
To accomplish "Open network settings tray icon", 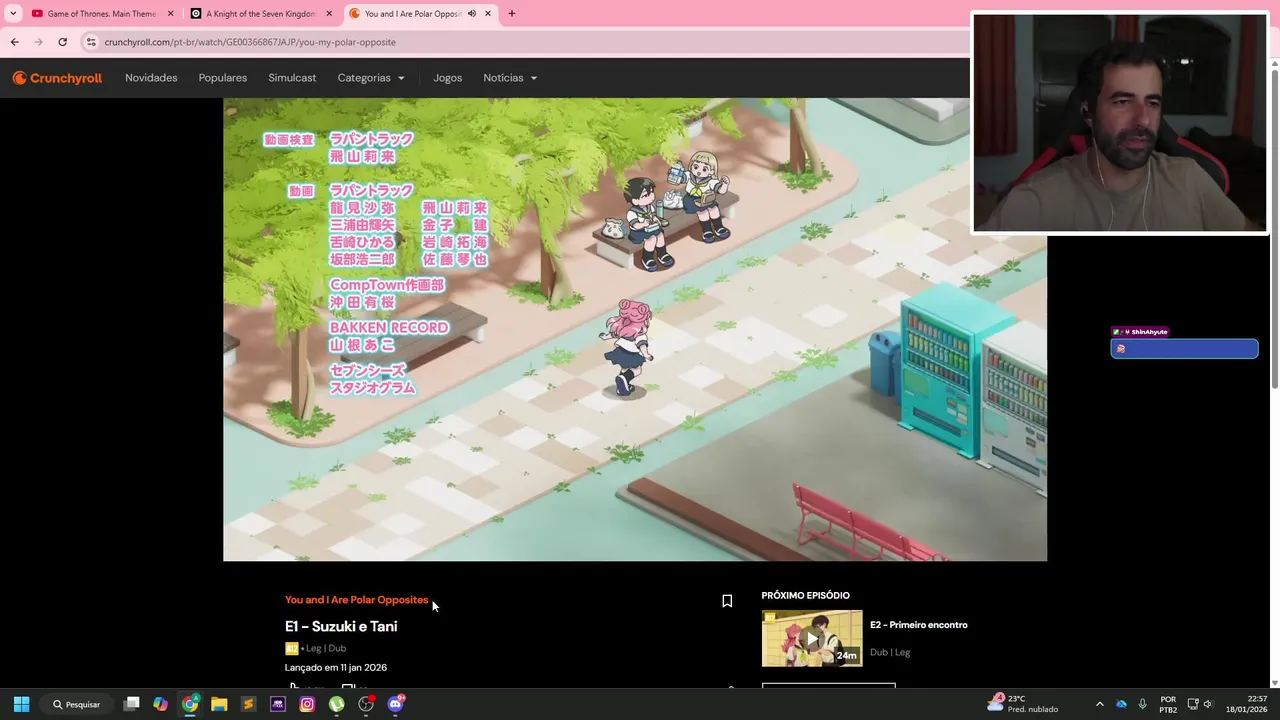I will (1192, 704).
